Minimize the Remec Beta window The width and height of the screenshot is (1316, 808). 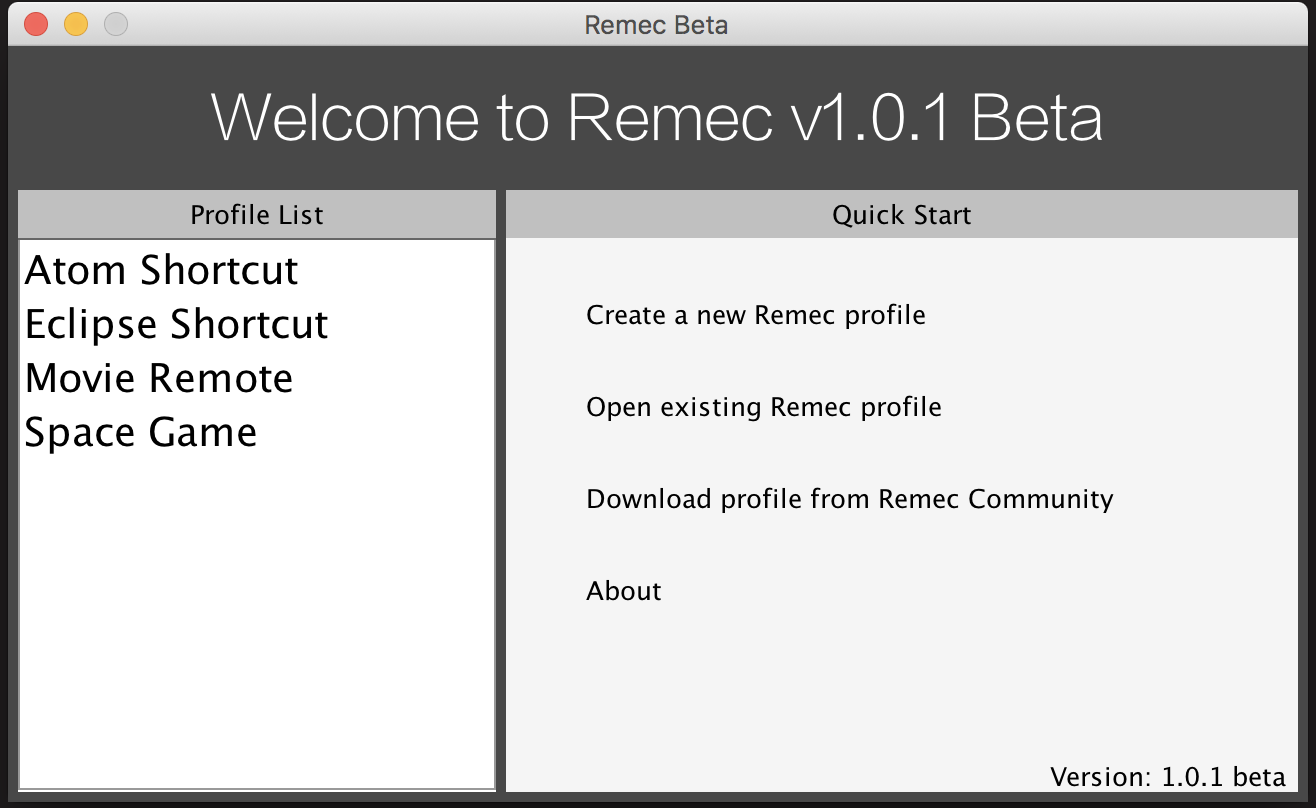point(76,24)
